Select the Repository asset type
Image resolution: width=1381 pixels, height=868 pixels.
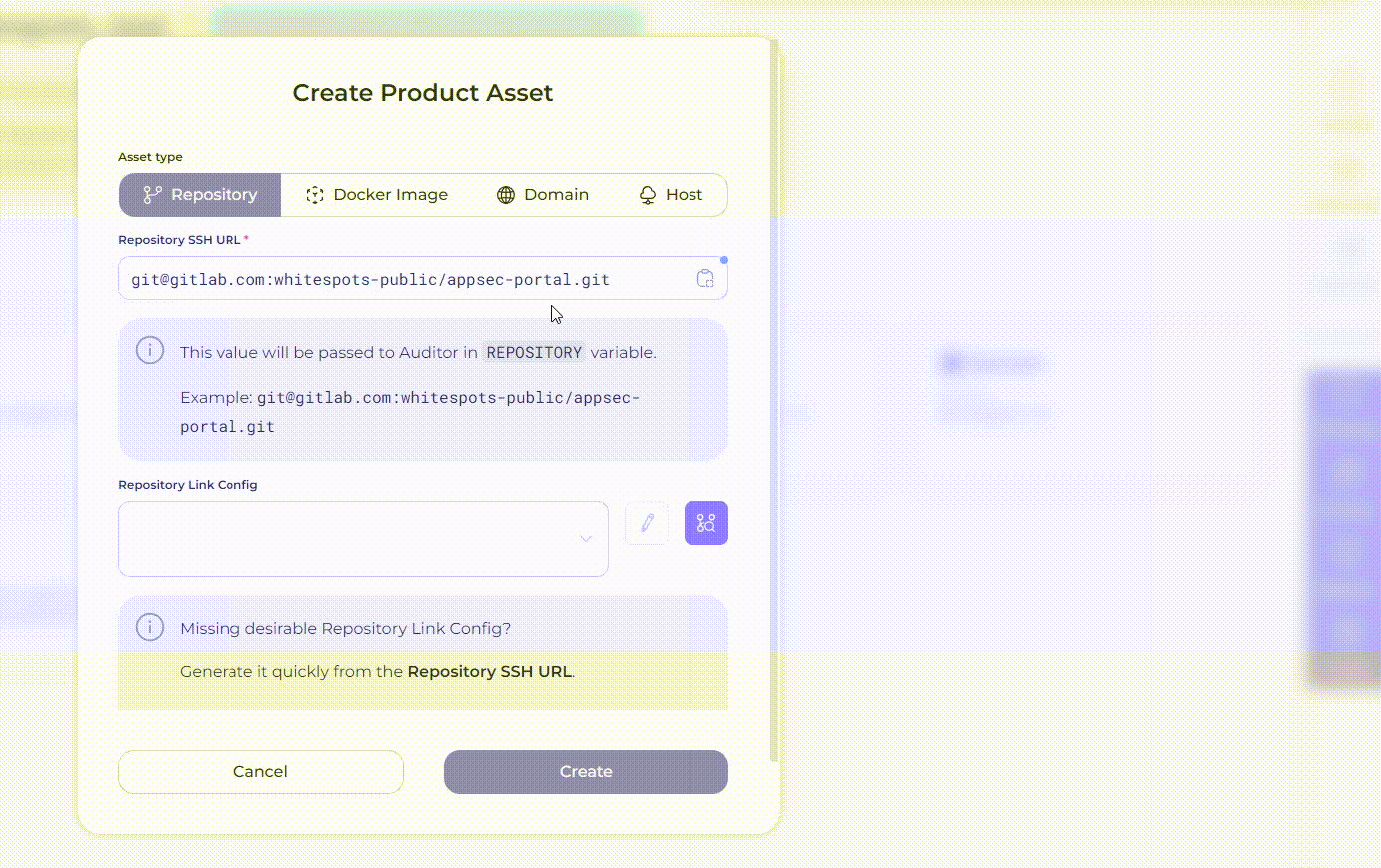201,195
